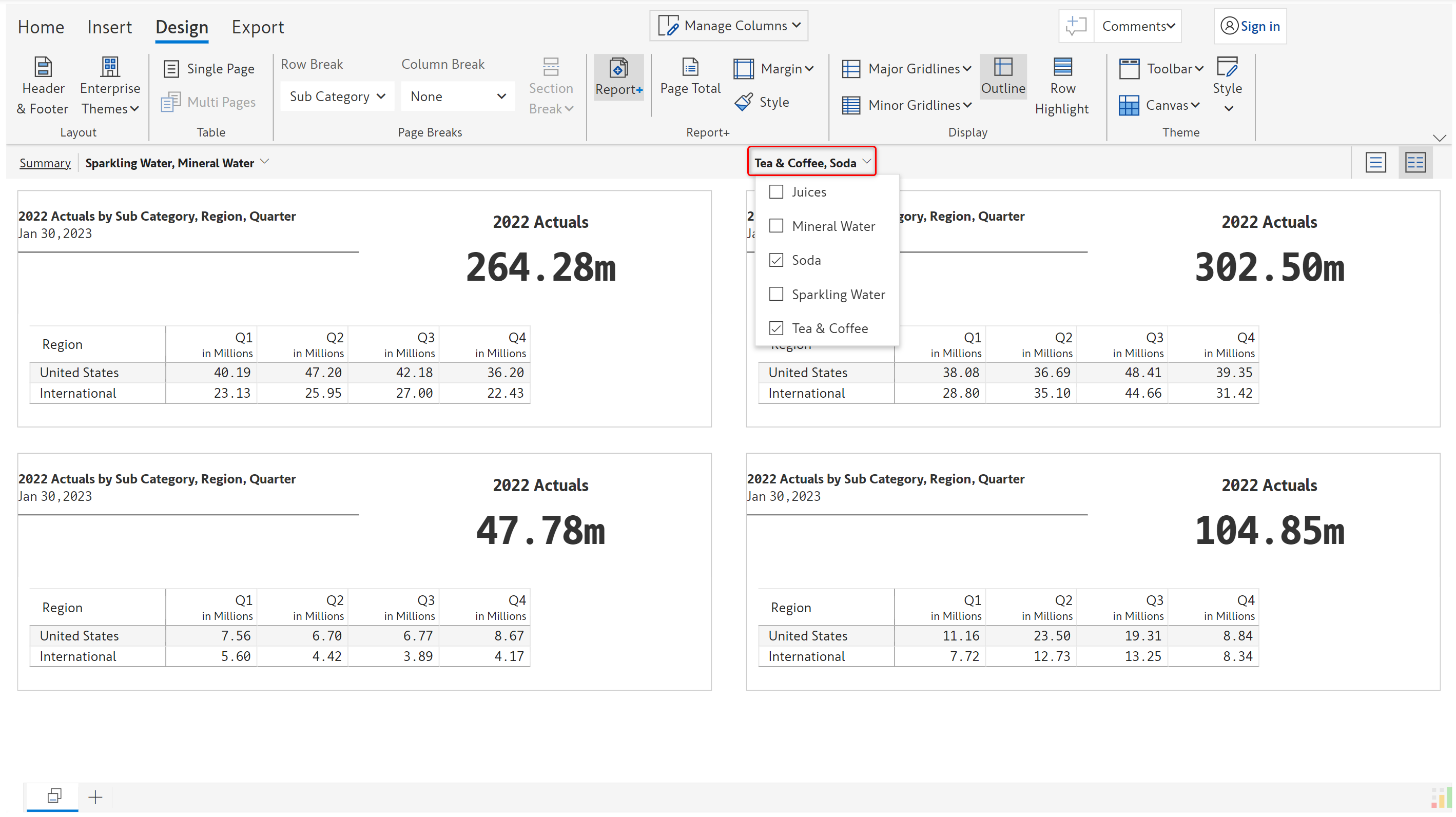This screenshot has width=1456, height=817.
Task: Click the Sign in button
Action: (x=1250, y=26)
